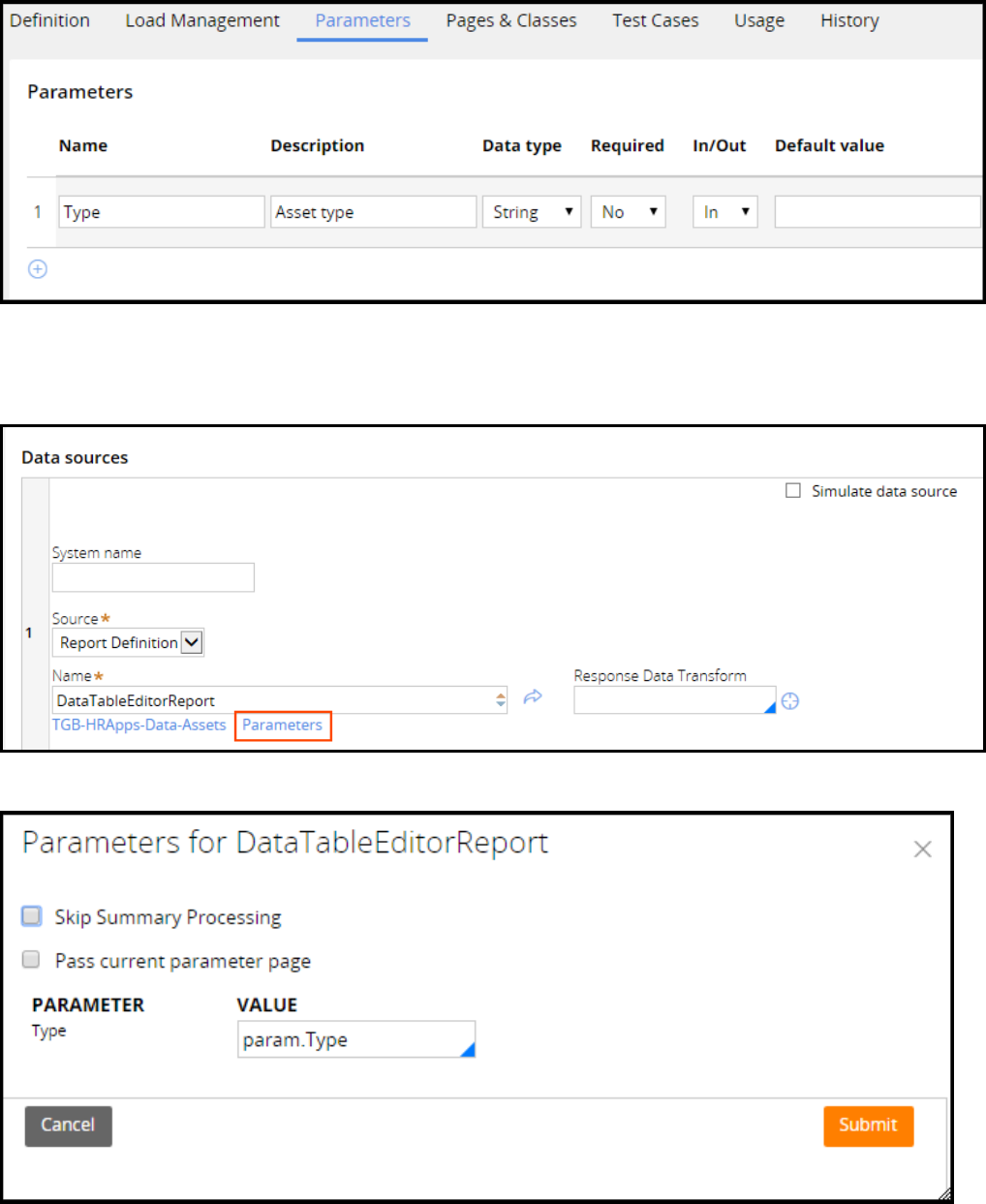Enable Simulate data source checkbox
Image resolution: width=986 pixels, height=1204 pixels.
tap(793, 491)
